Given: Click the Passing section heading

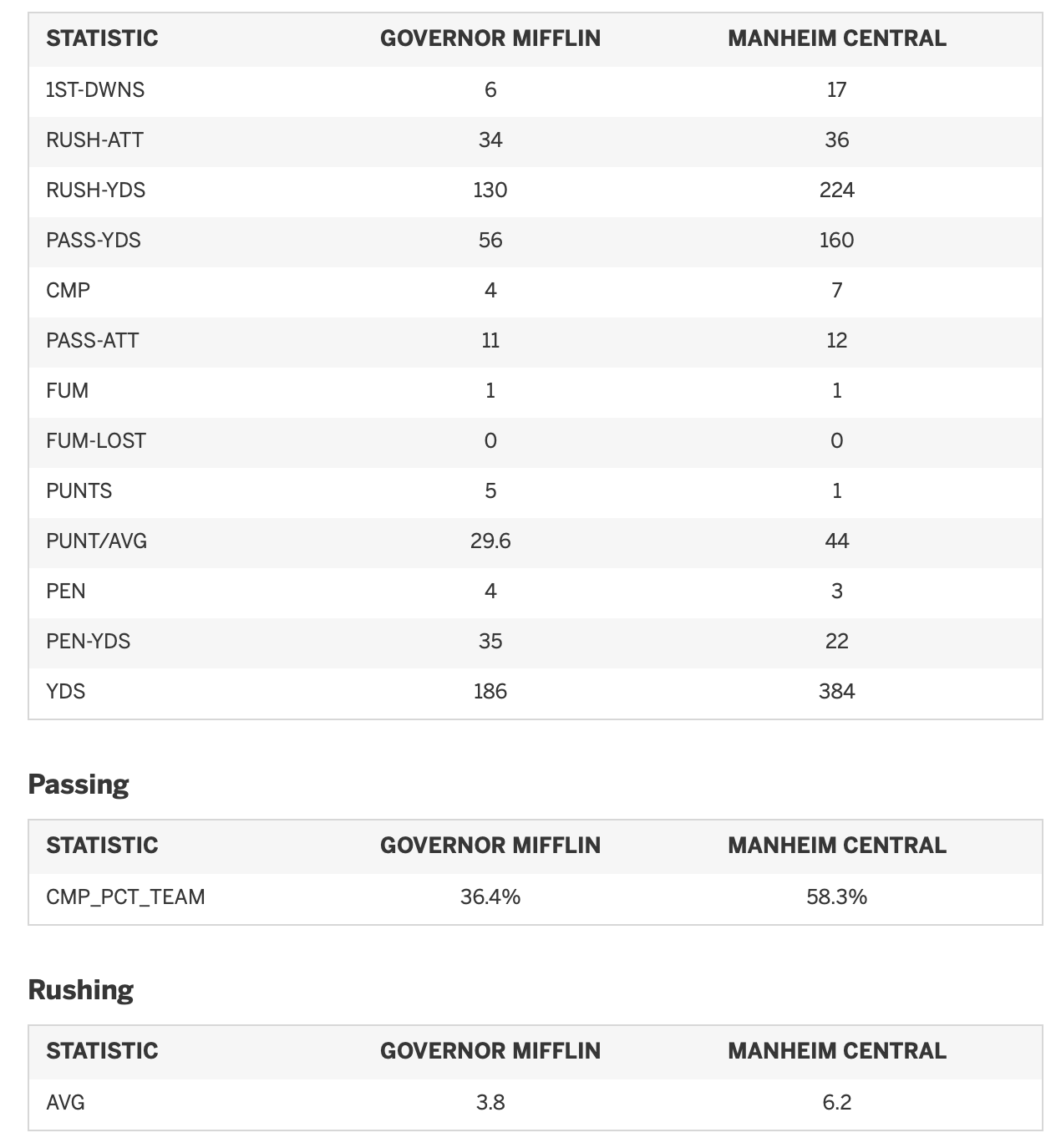Looking at the screenshot, I should (x=79, y=784).
